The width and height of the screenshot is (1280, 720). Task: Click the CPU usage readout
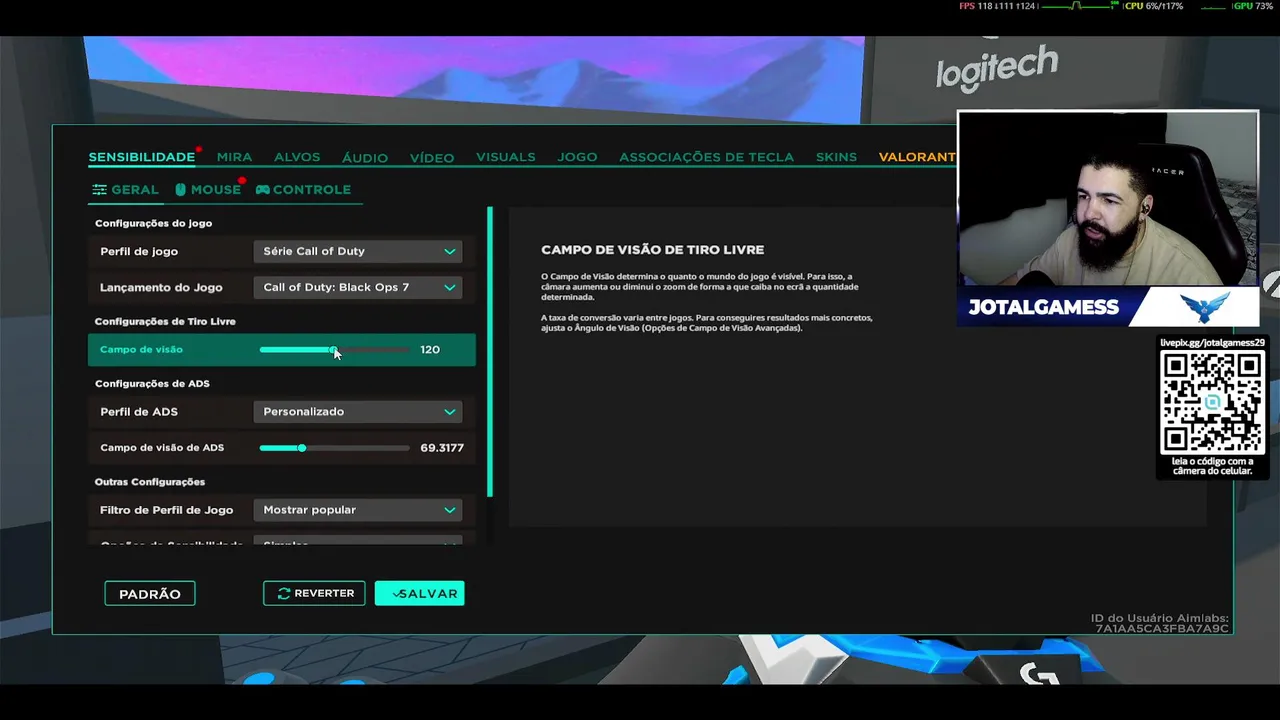[1153, 6]
